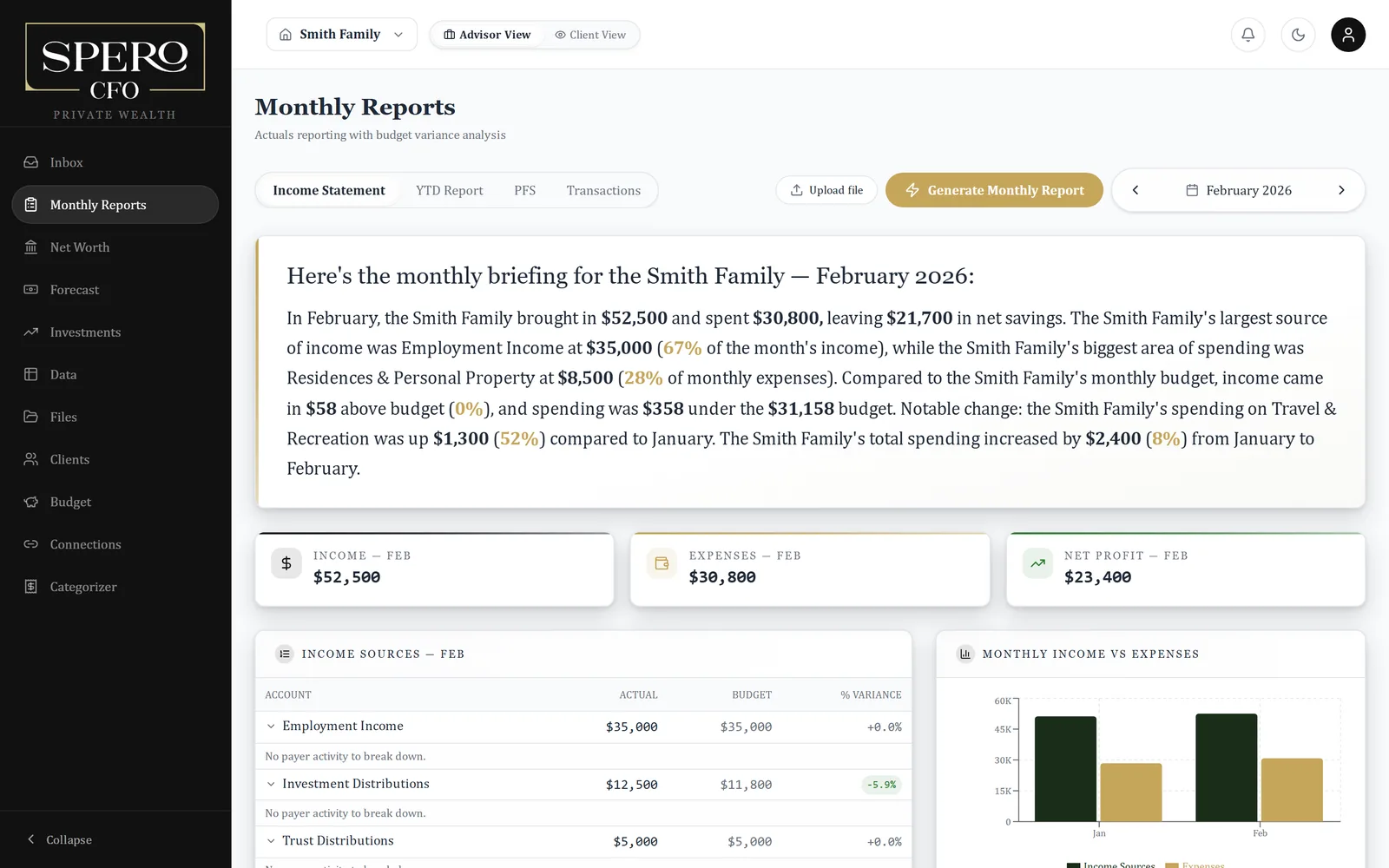Switch to the PFS tab
This screenshot has width=1389, height=868.
(x=524, y=190)
